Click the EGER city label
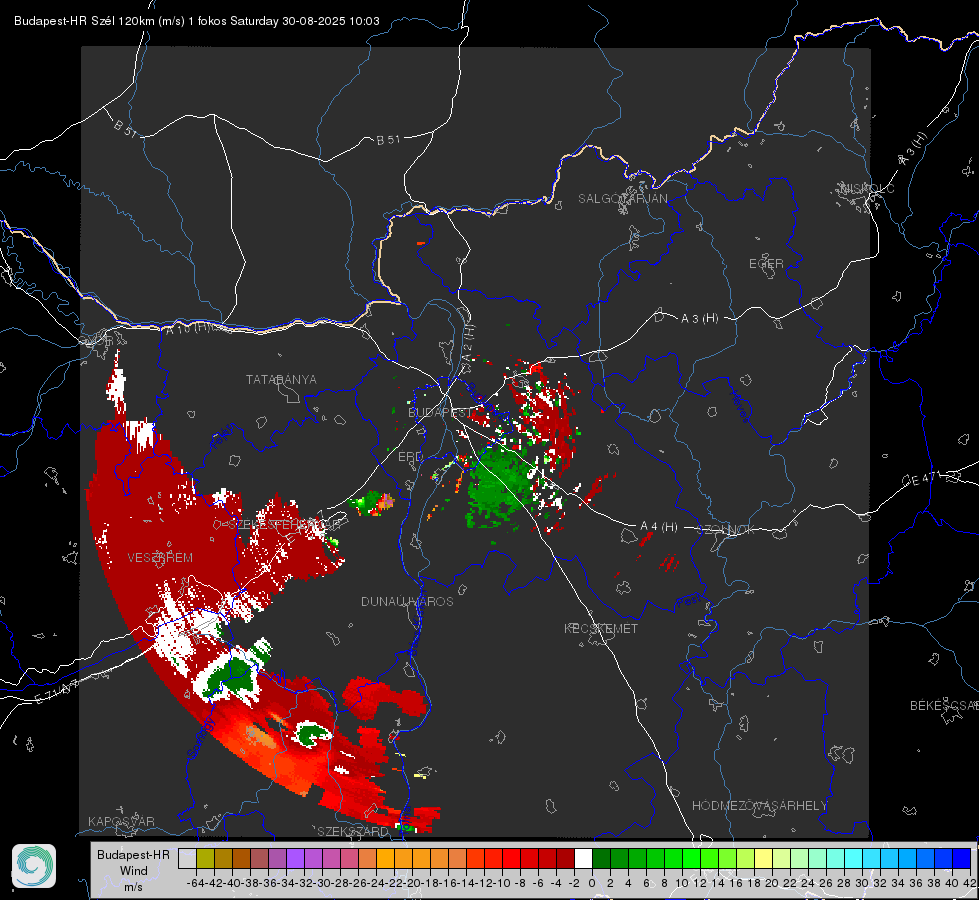Viewport: 979px width, 900px height. (766, 264)
